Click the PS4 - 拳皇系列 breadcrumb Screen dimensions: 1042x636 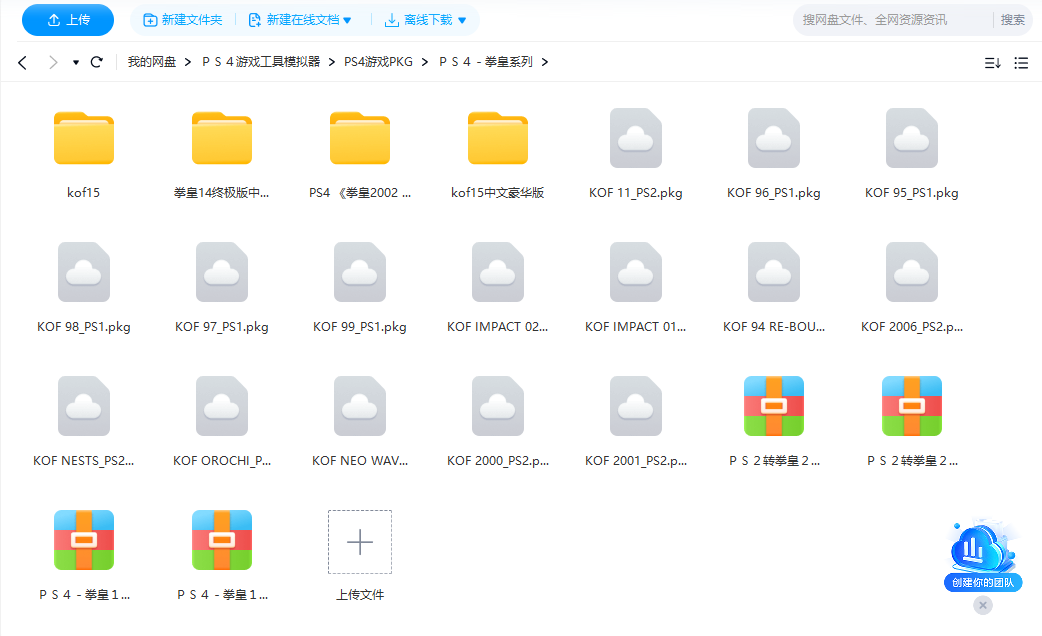(486, 62)
